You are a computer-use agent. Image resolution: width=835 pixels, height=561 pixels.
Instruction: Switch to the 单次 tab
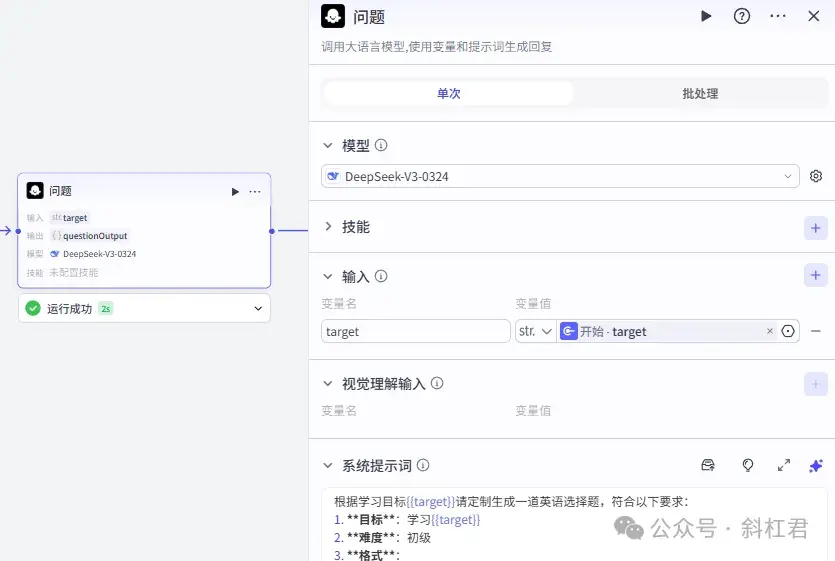coord(448,93)
